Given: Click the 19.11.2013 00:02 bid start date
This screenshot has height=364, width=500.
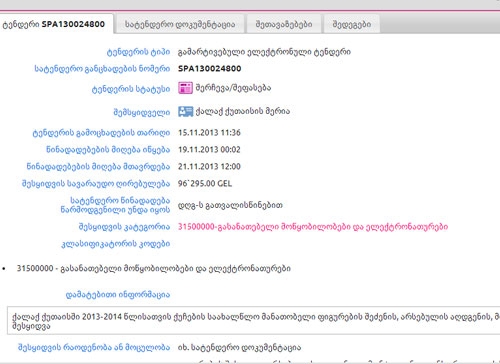Looking at the screenshot, I should tap(209, 150).
